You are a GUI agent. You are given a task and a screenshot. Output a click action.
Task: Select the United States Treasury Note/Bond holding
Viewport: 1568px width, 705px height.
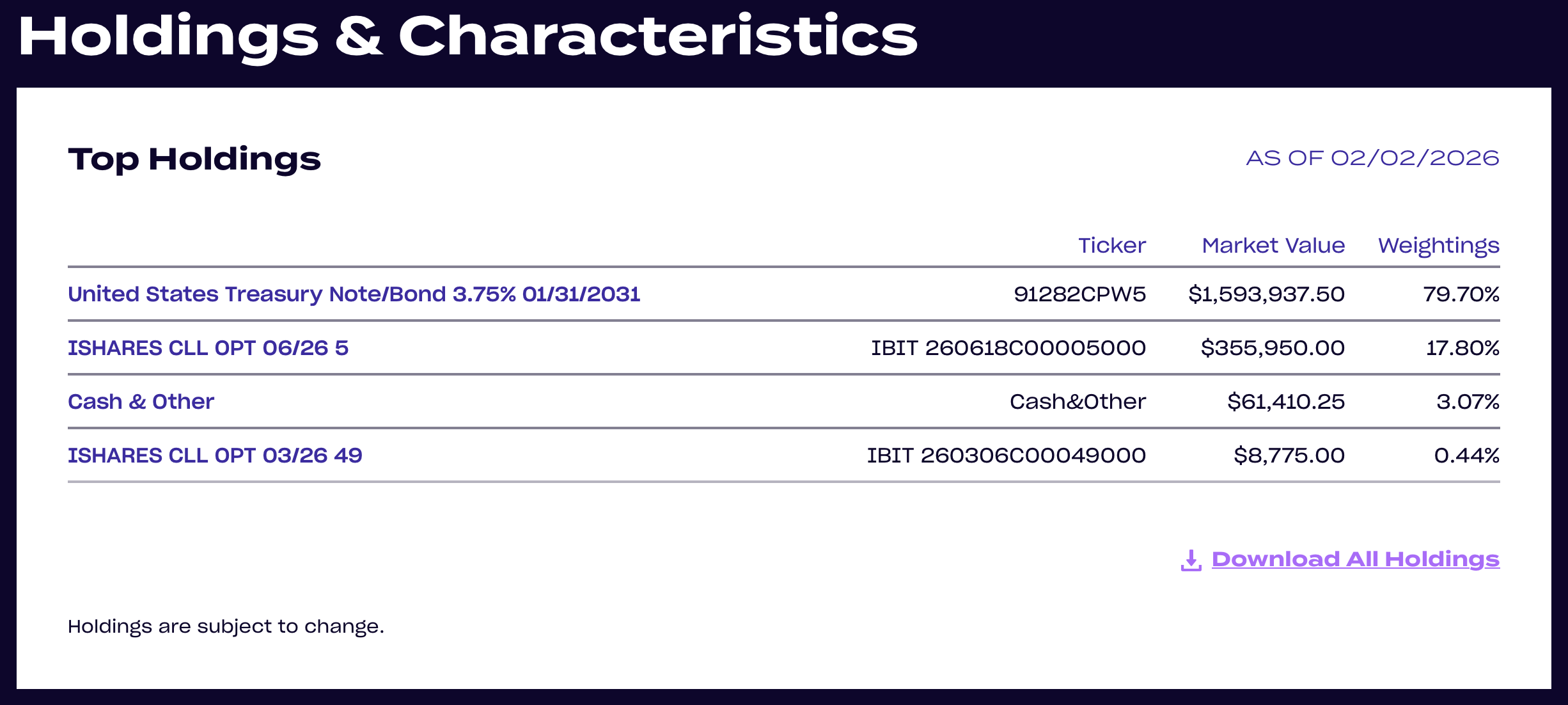pos(354,294)
